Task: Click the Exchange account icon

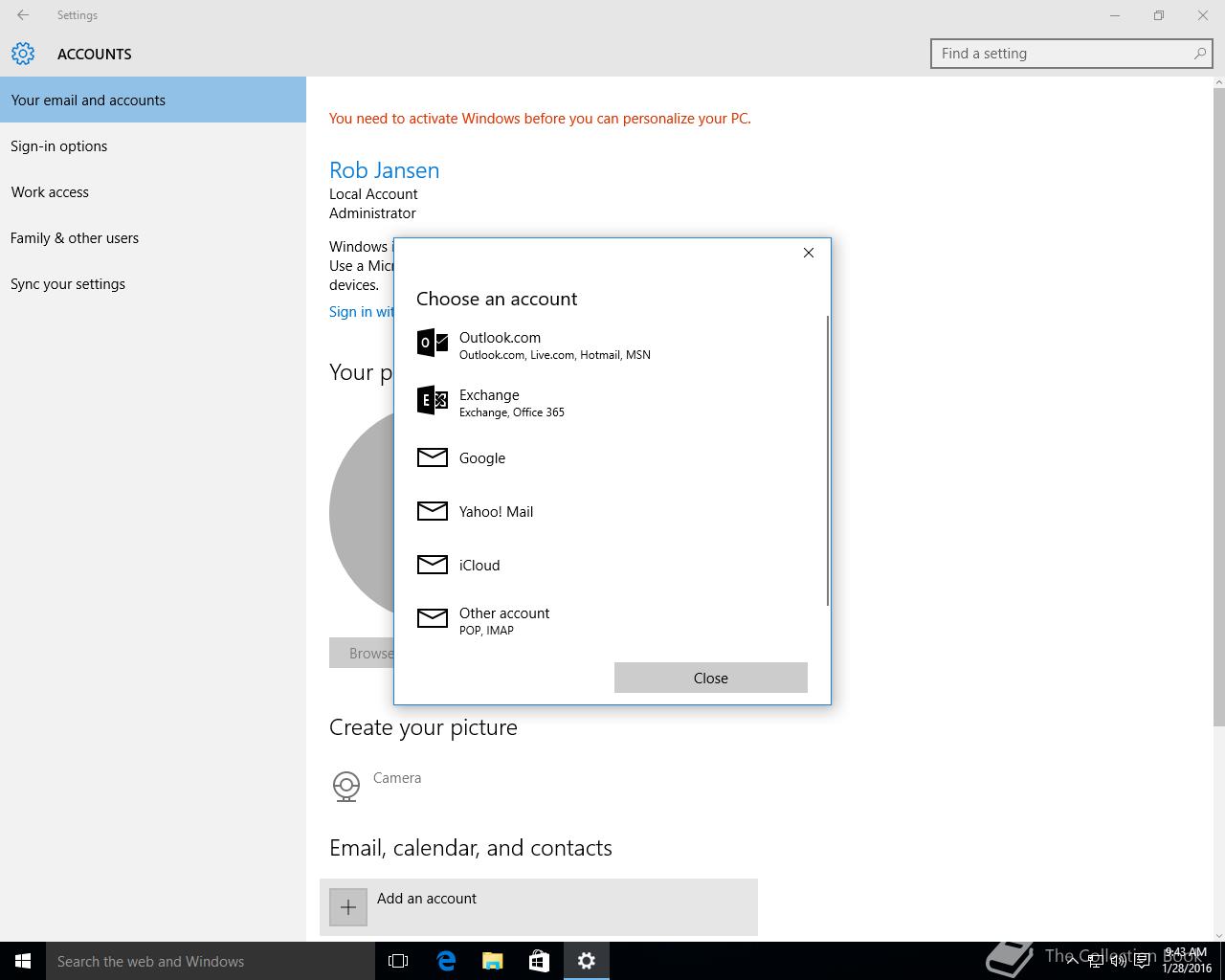Action: pos(433,400)
